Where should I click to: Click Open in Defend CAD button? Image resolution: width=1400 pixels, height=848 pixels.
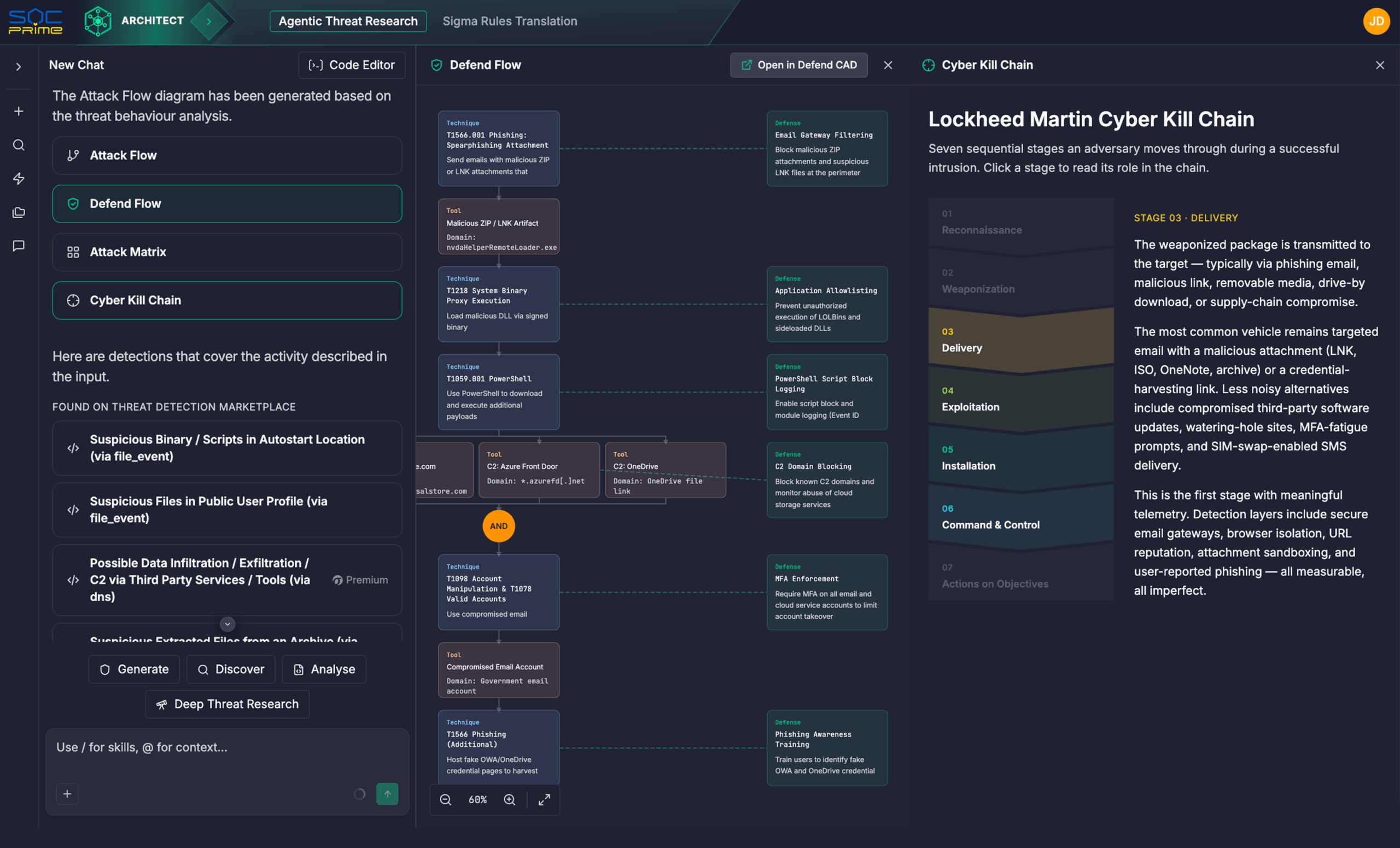point(798,65)
